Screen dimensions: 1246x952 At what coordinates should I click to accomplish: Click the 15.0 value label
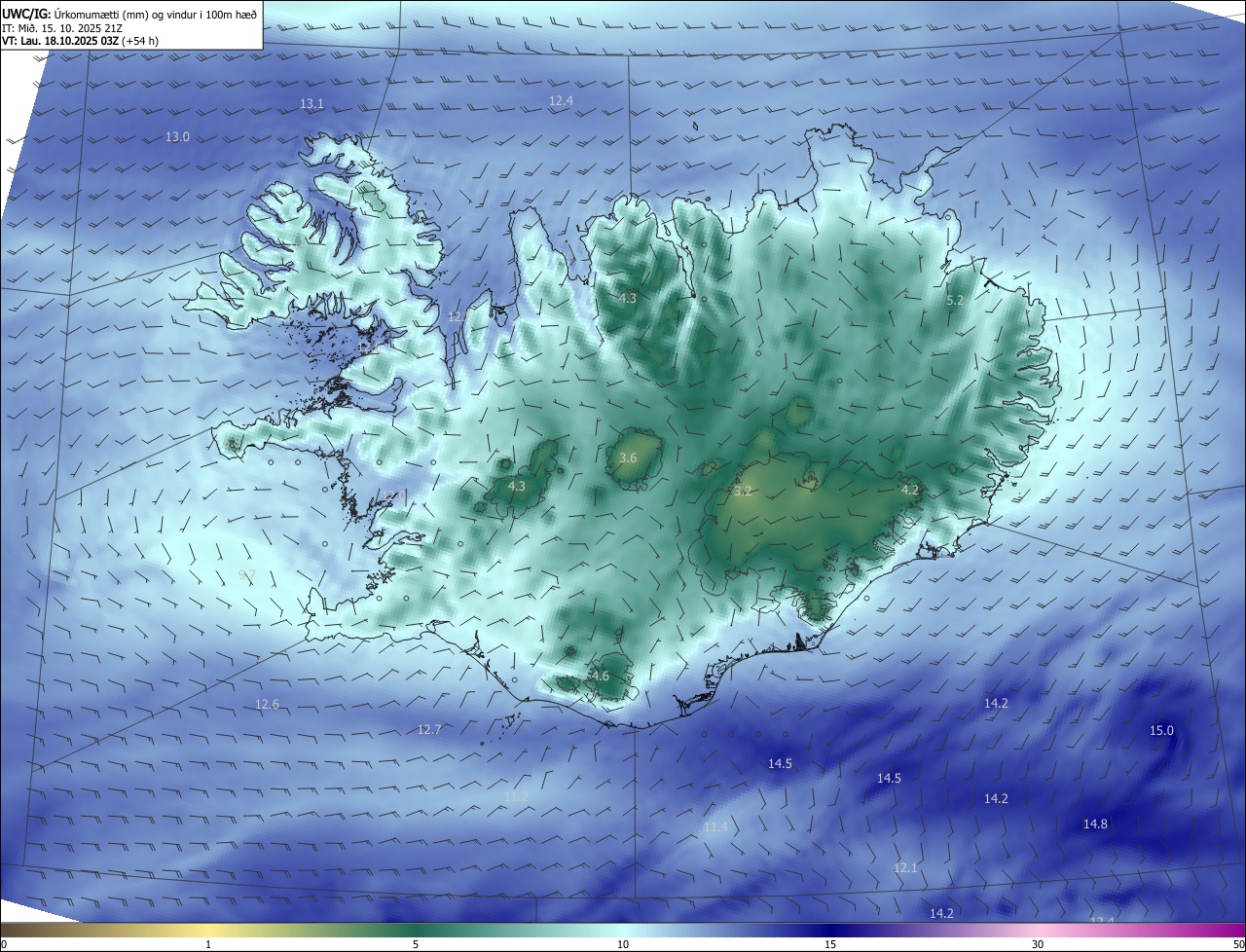1162,731
